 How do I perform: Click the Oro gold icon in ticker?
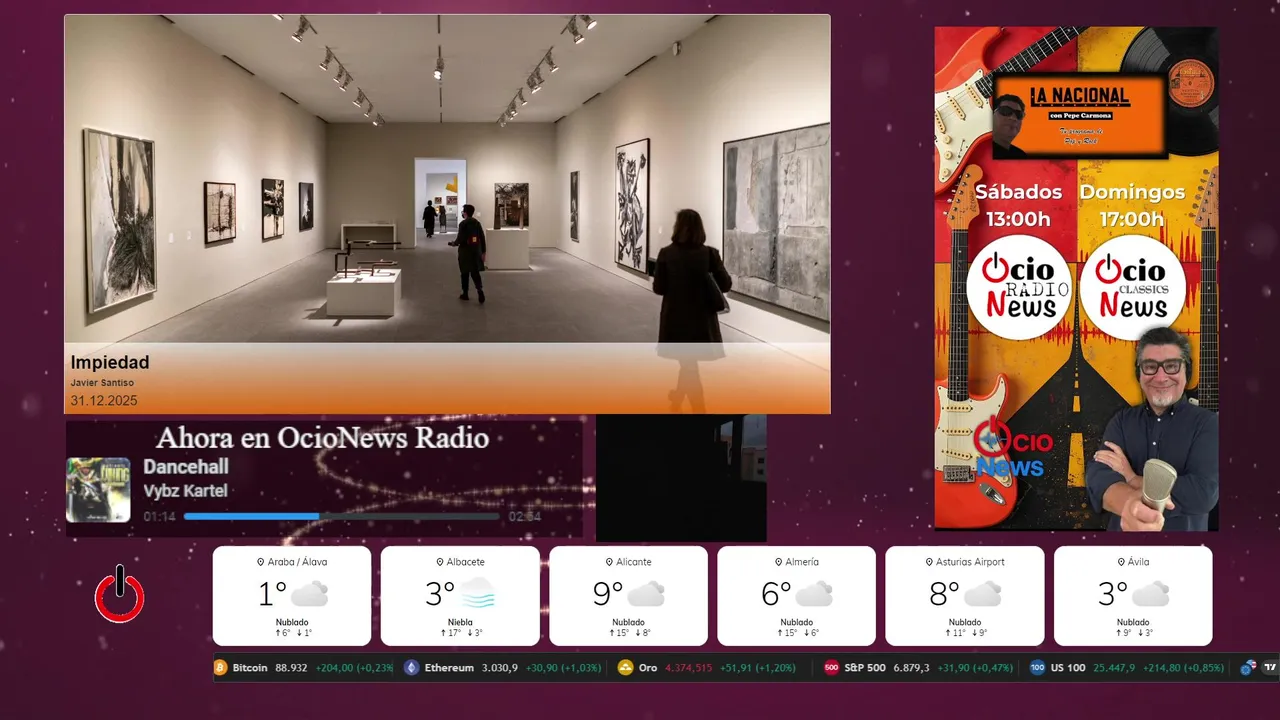(626, 667)
